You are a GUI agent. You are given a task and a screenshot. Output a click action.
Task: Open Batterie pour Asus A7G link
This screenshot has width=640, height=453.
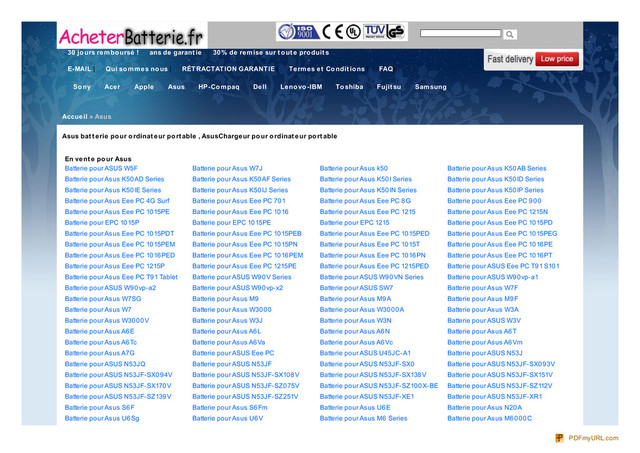point(100,353)
